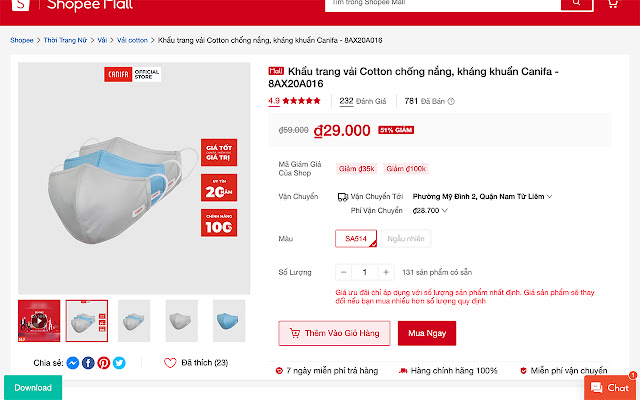
Task: Open Vải cotton breadcrumb link
Action: click(132, 40)
